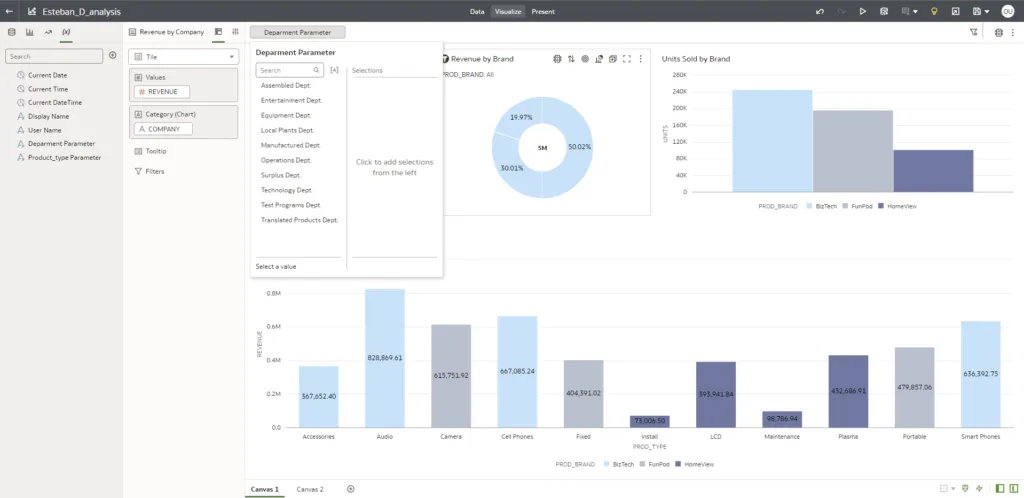Image resolution: width=1024 pixels, height=498 pixels.
Task: Click the back arrow beside the analysis title
Action: click(9, 11)
